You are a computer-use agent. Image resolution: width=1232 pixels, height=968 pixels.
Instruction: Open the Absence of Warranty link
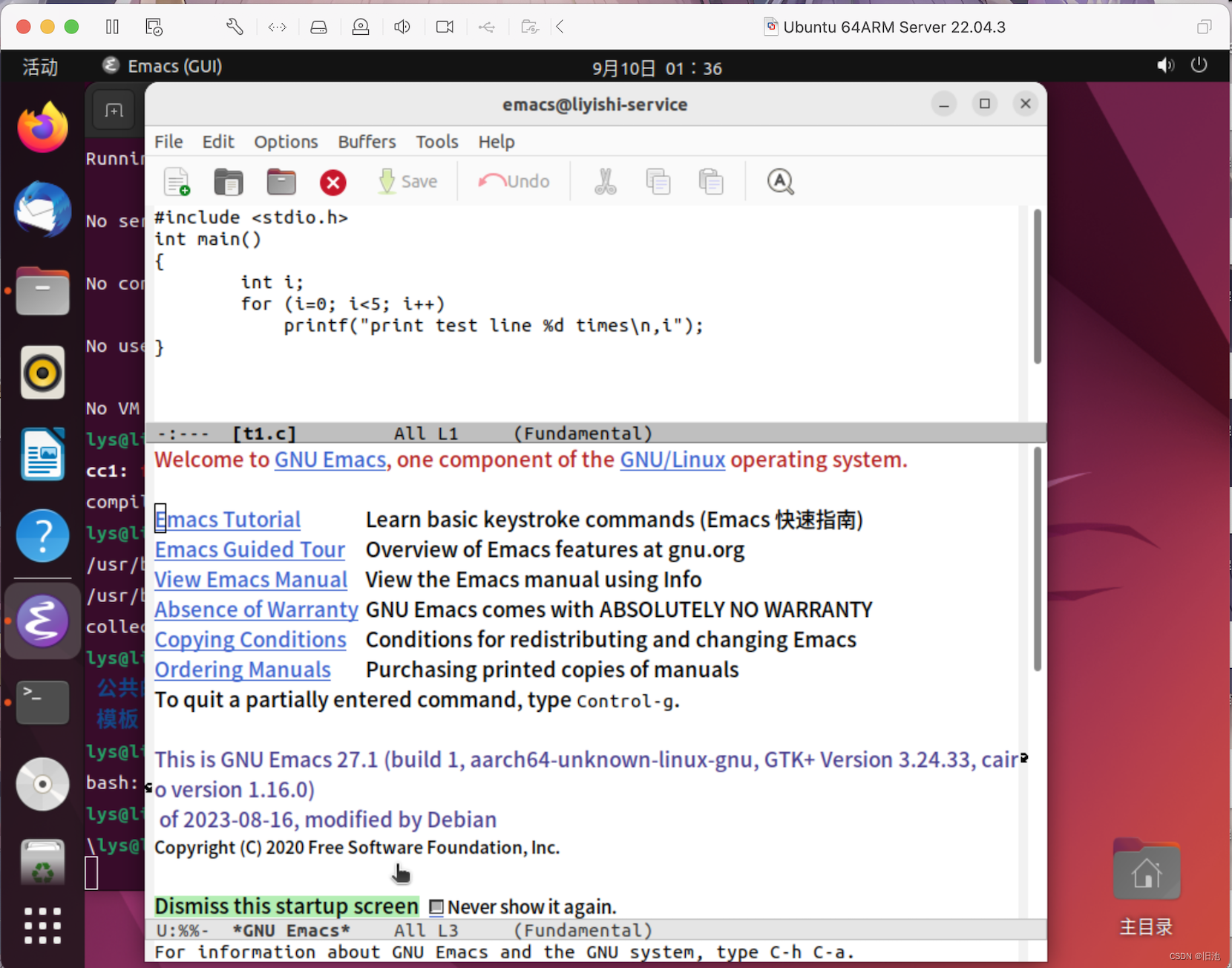256,610
